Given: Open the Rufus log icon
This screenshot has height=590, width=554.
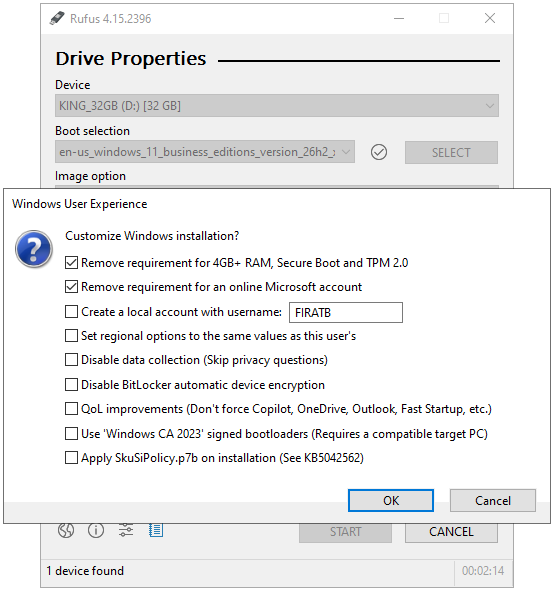Looking at the screenshot, I should click(x=156, y=531).
